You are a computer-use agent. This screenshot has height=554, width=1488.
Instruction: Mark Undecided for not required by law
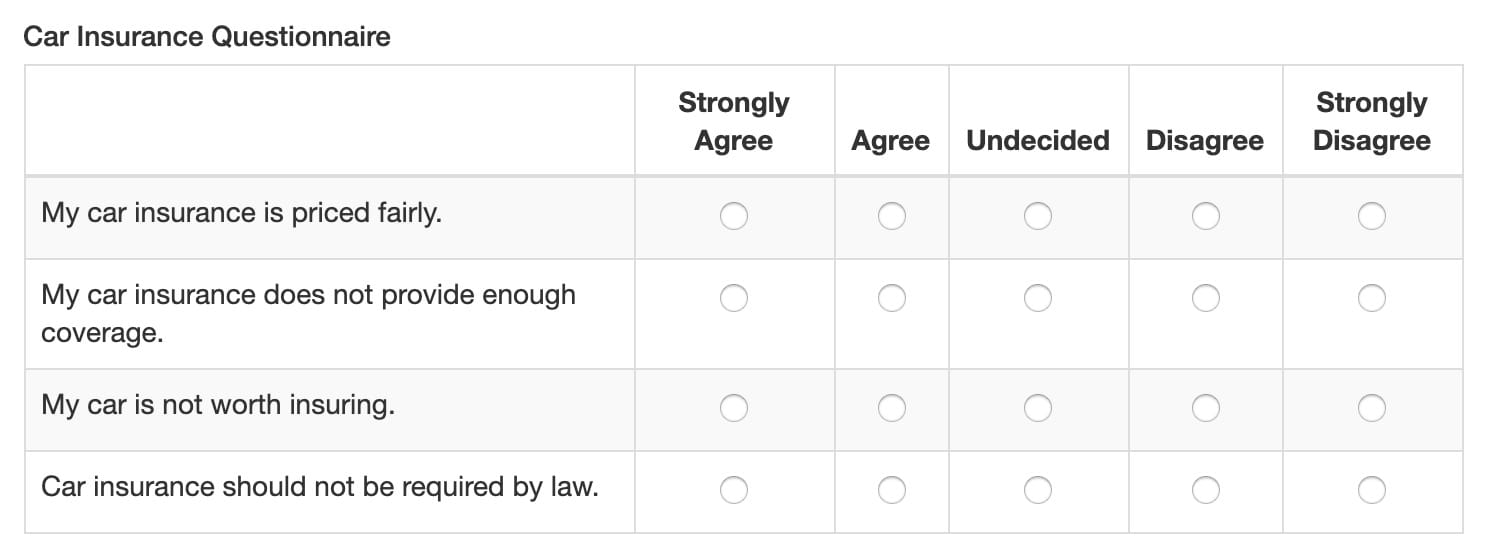click(1038, 490)
